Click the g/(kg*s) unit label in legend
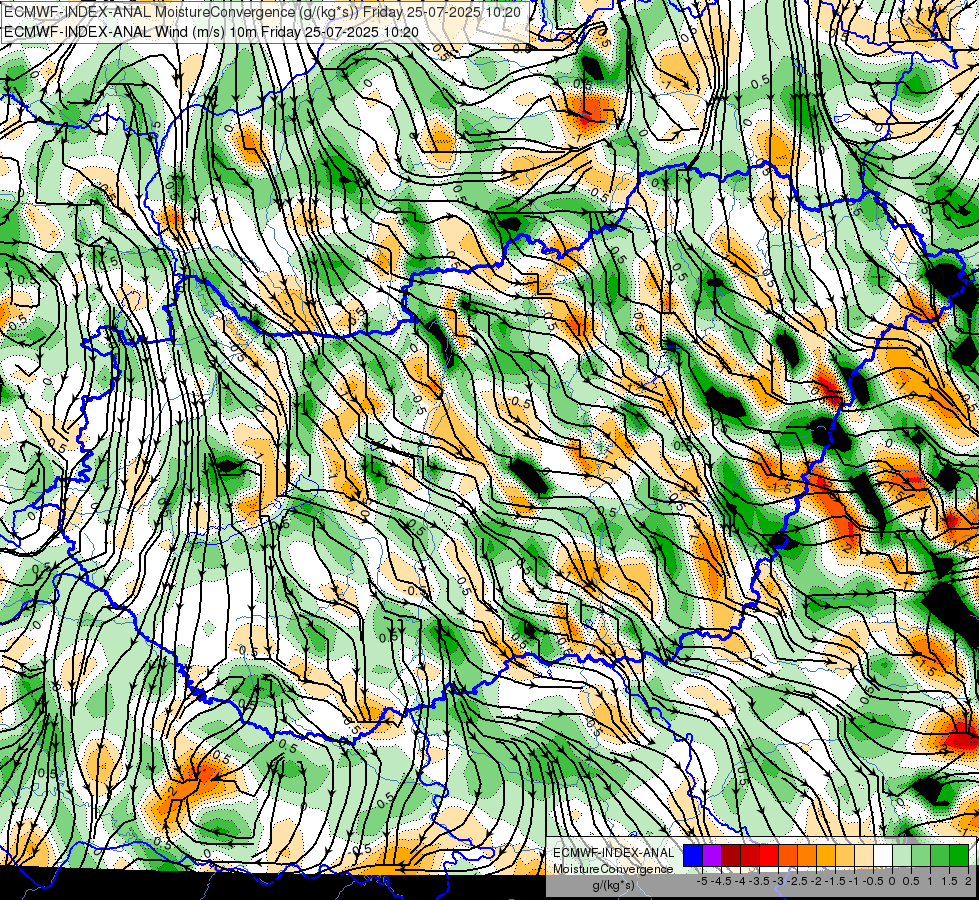This screenshot has height=900, width=979. (x=614, y=885)
